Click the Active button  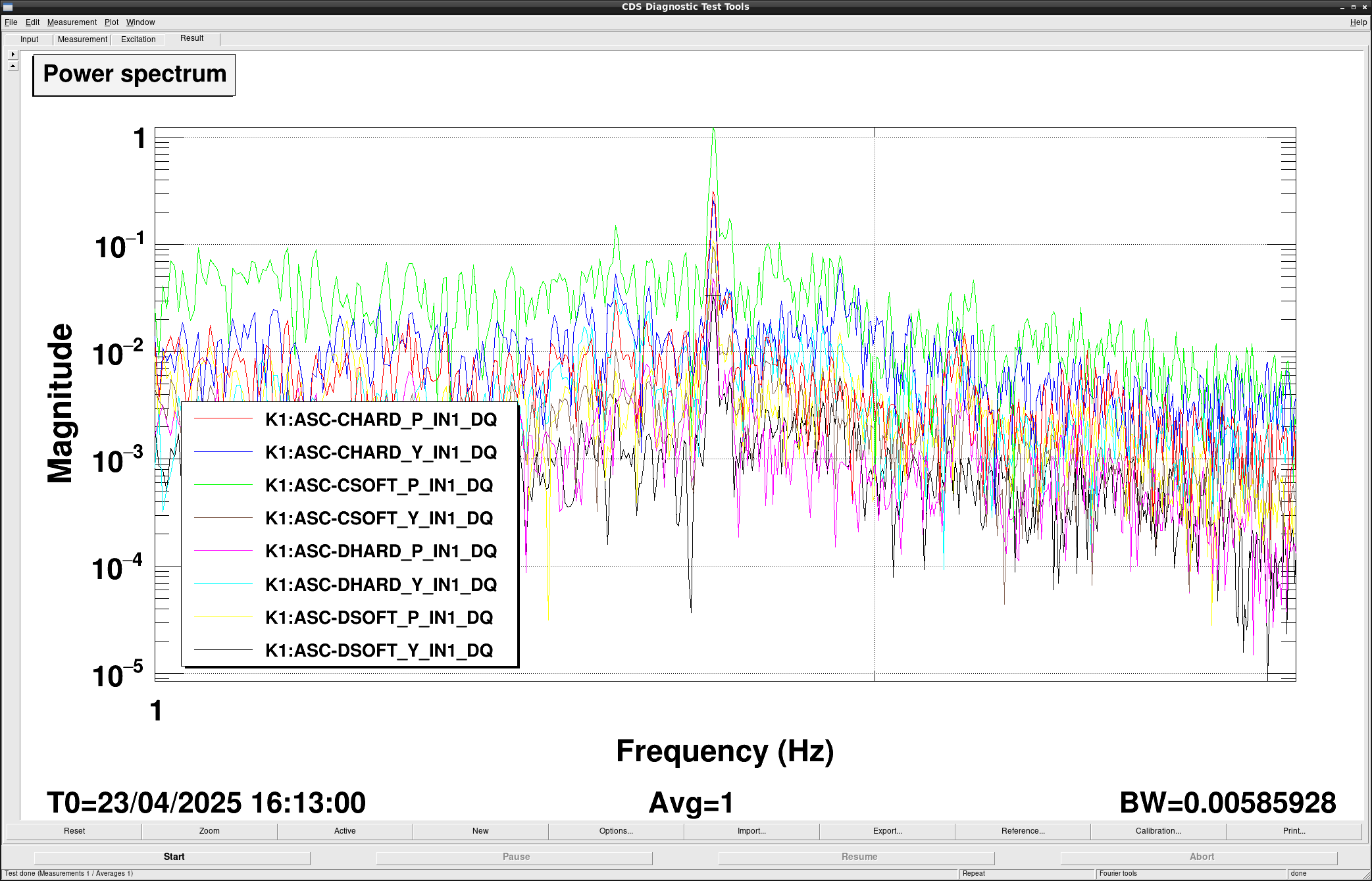[345, 831]
